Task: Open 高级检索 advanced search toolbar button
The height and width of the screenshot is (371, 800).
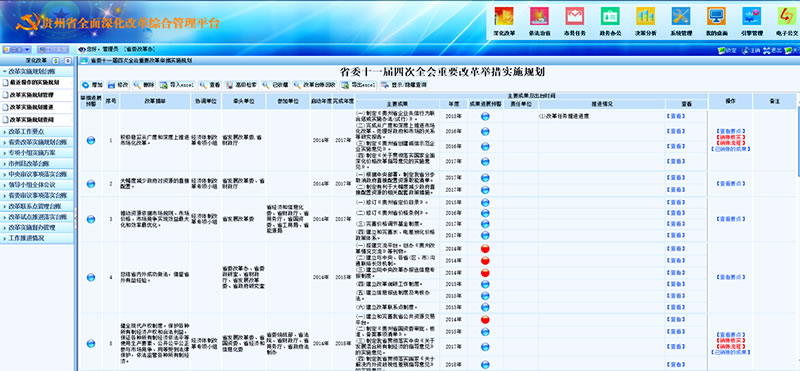Action: 241,85
